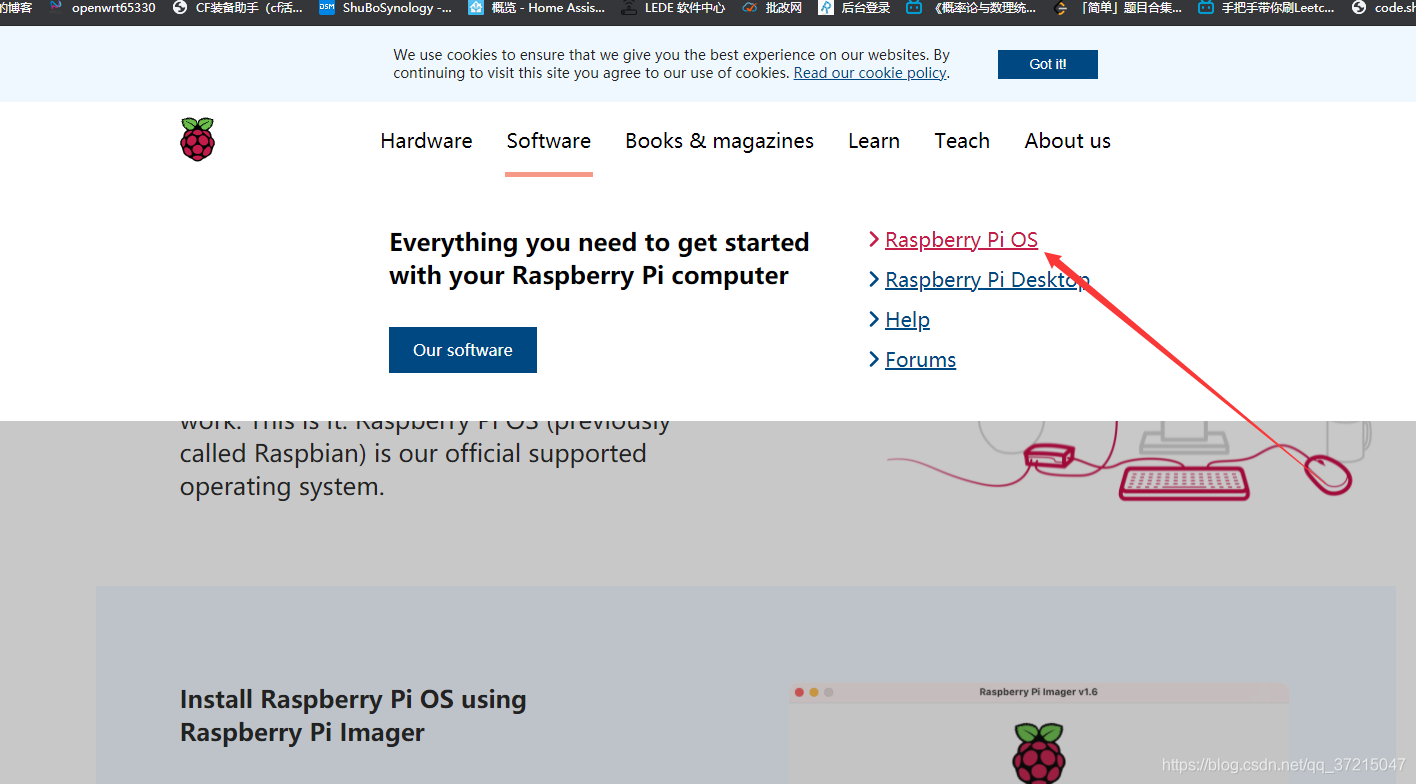
Task: Open the Forums link
Action: [x=921, y=360]
